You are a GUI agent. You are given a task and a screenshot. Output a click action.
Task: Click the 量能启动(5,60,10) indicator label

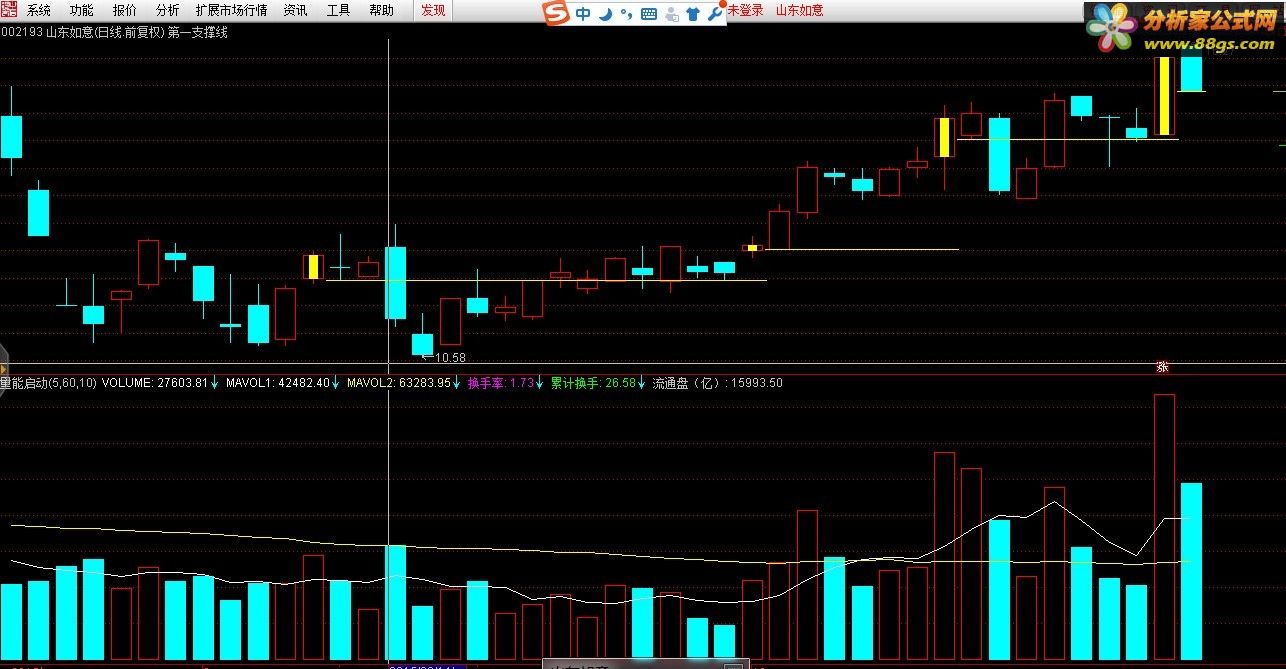tap(48, 383)
